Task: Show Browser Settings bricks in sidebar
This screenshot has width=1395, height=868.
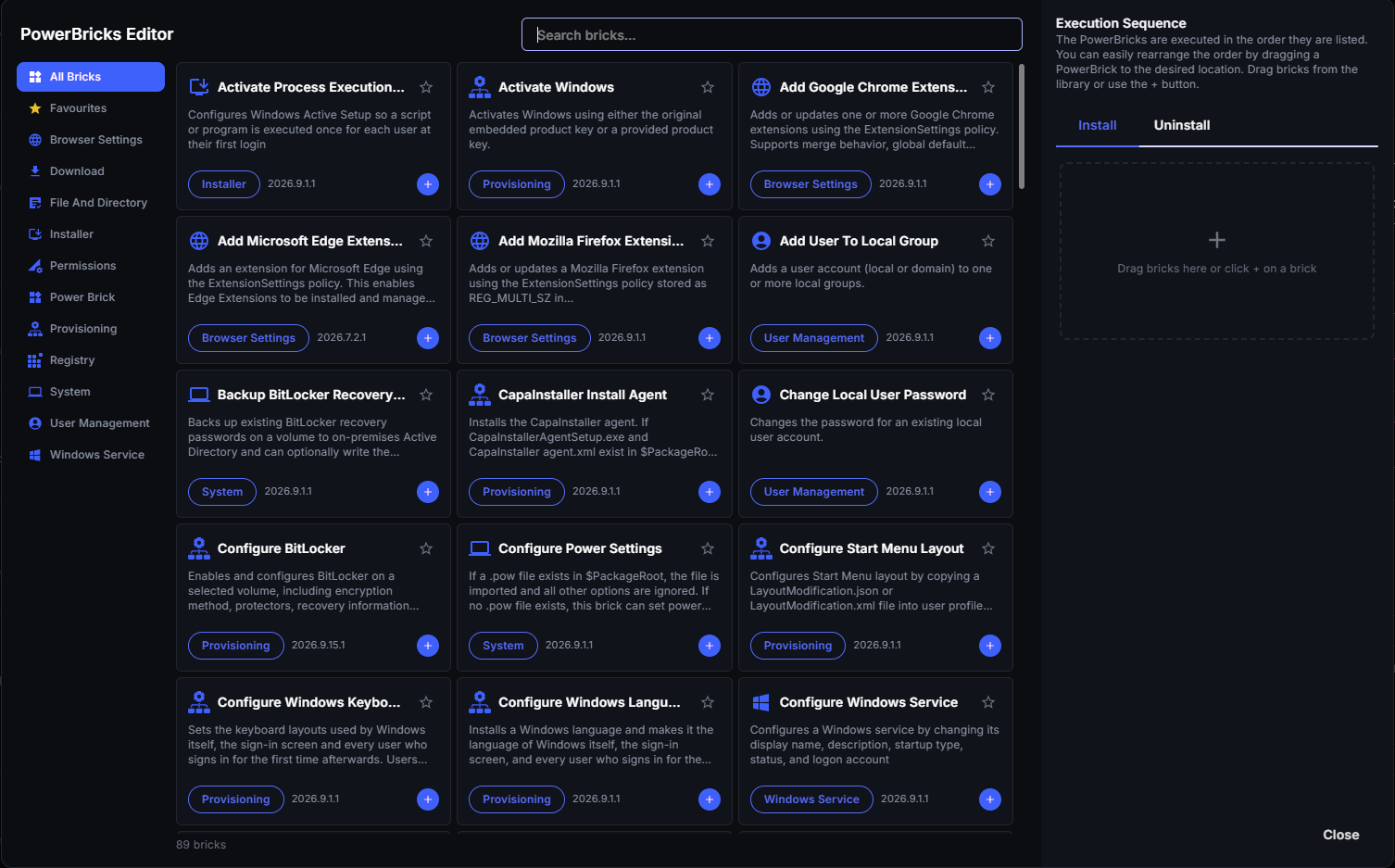Action: click(91, 140)
